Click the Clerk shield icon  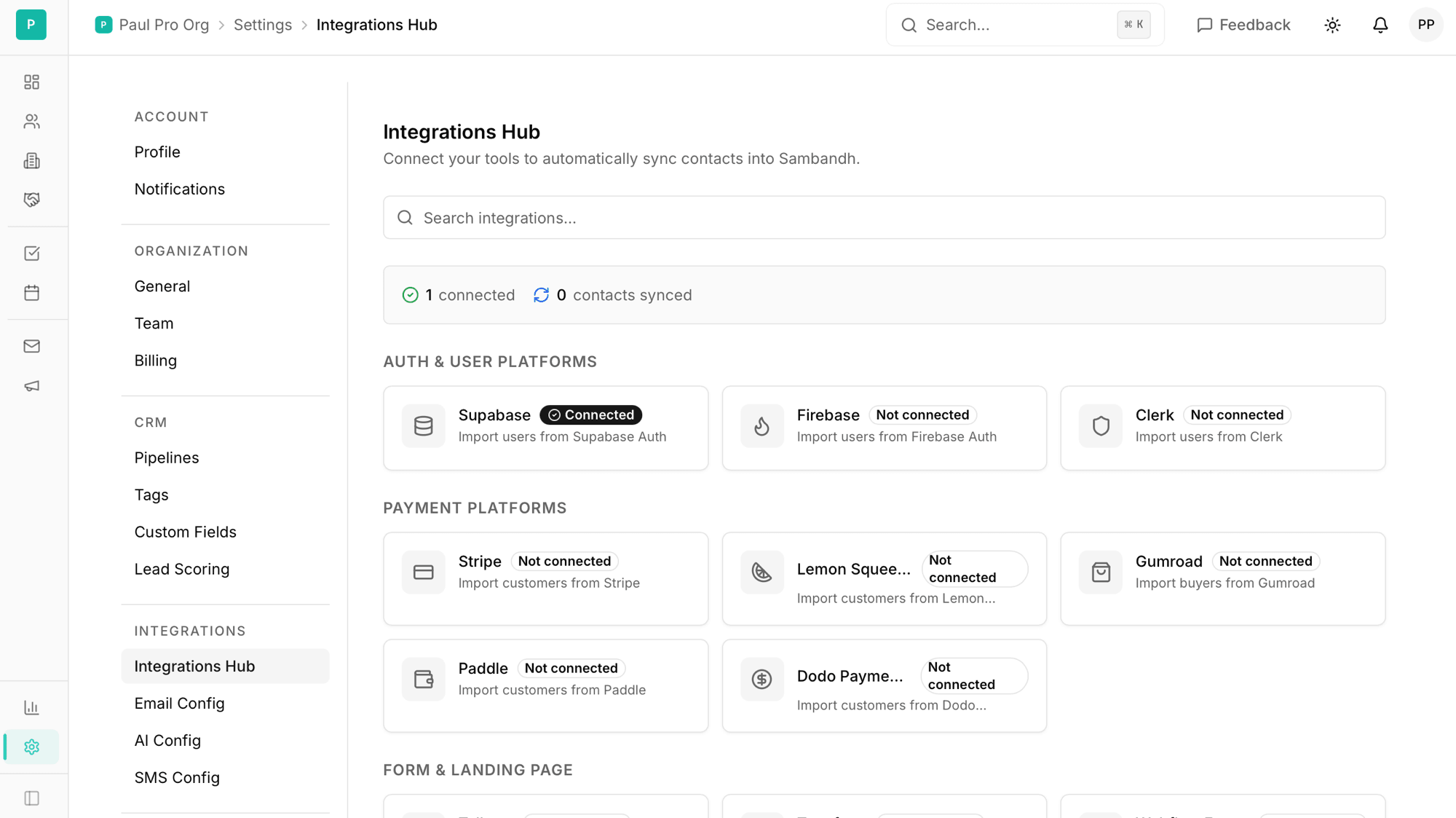pyautogui.click(x=1101, y=425)
